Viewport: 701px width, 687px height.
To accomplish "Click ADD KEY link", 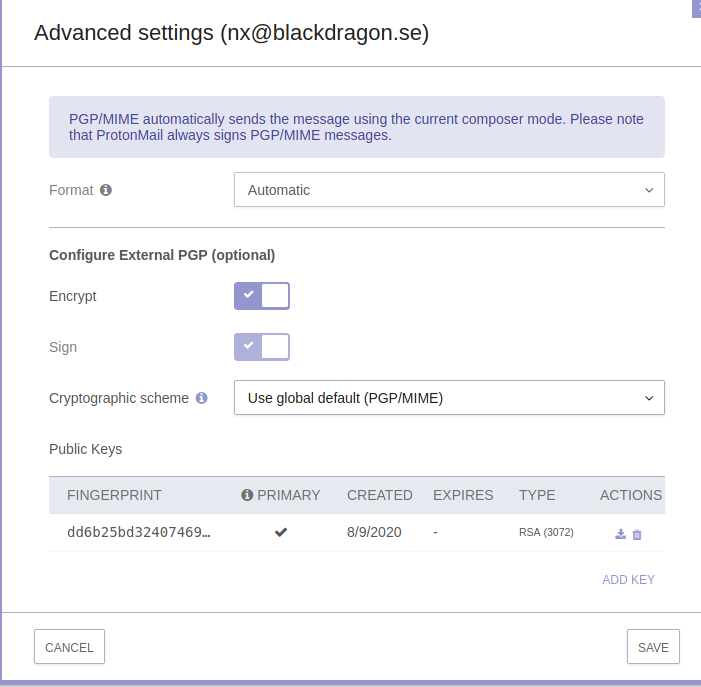I will pos(628,580).
